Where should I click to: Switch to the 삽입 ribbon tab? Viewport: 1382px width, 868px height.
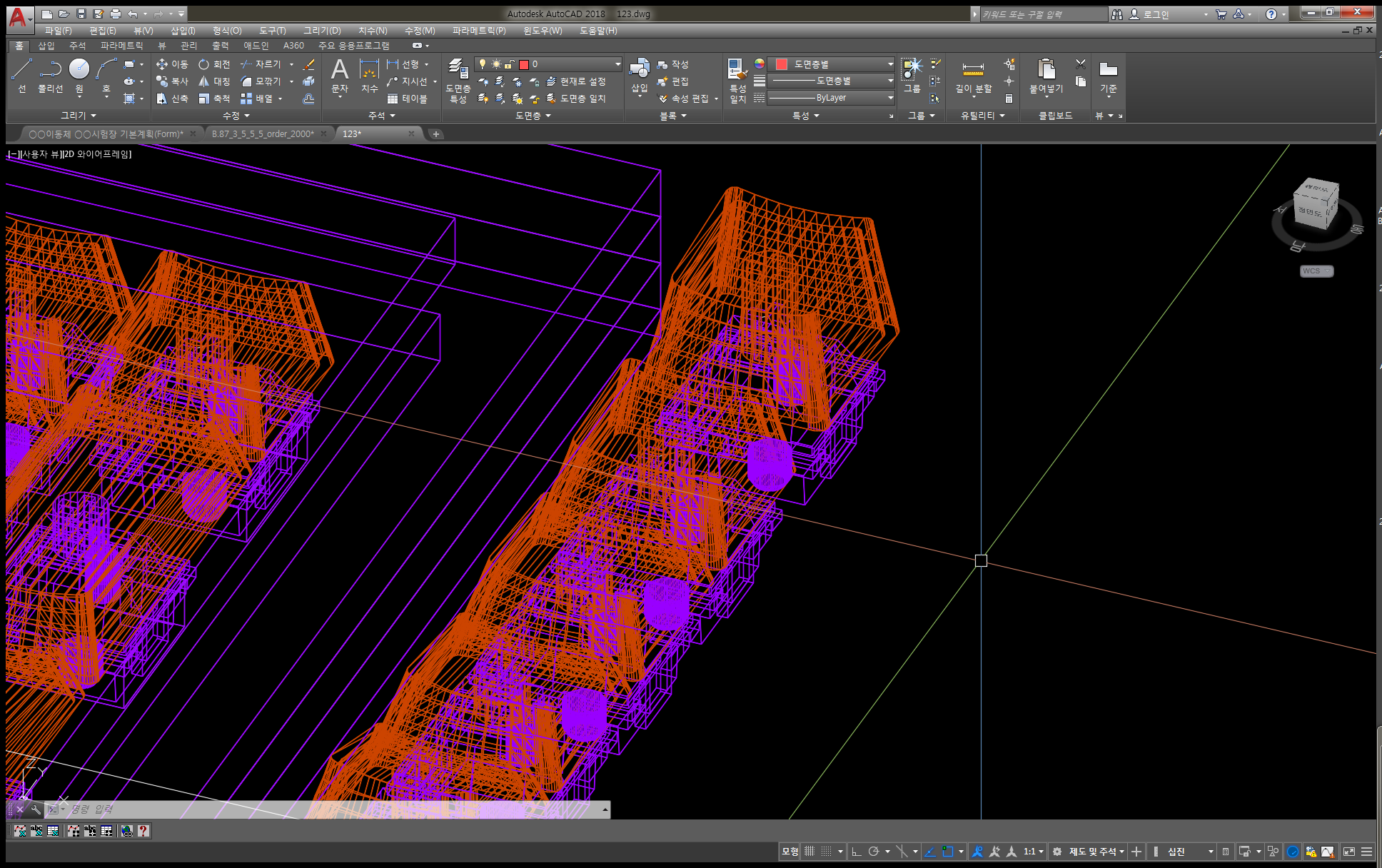click(46, 46)
